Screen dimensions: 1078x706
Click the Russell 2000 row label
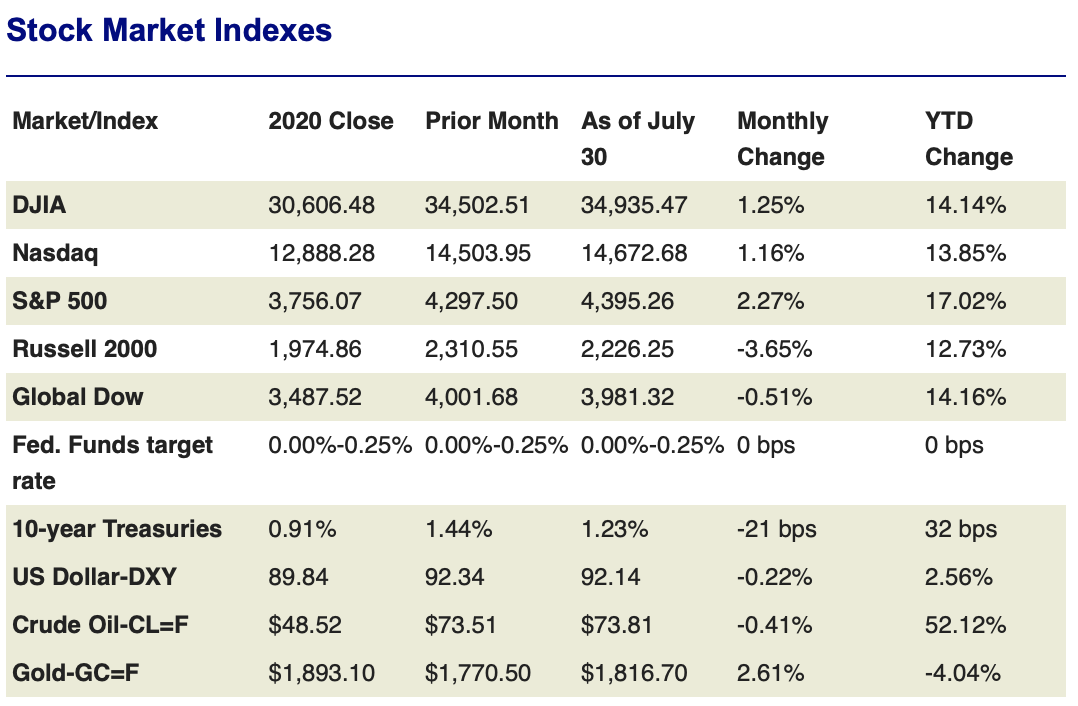tap(85, 349)
